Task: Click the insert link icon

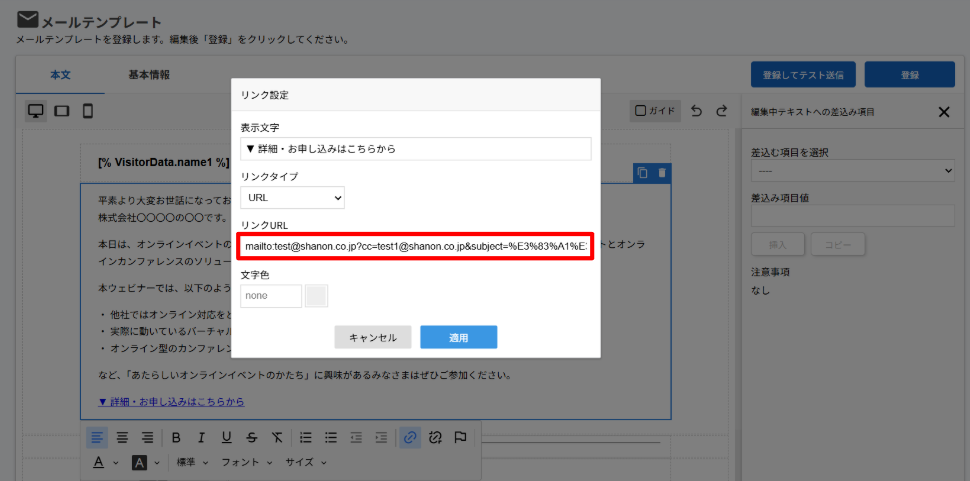Action: 410,438
